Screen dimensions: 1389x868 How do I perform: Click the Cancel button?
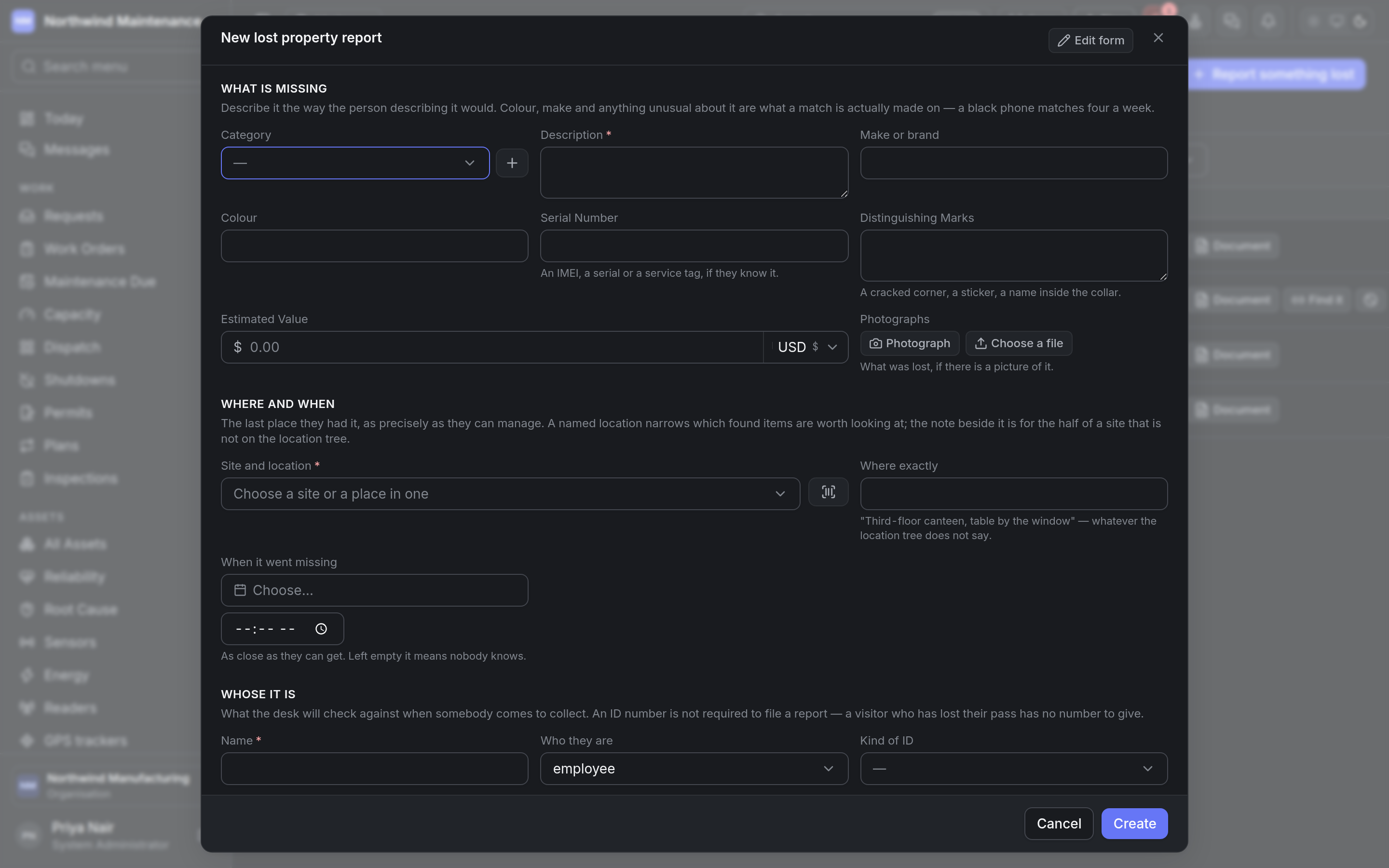point(1059,823)
